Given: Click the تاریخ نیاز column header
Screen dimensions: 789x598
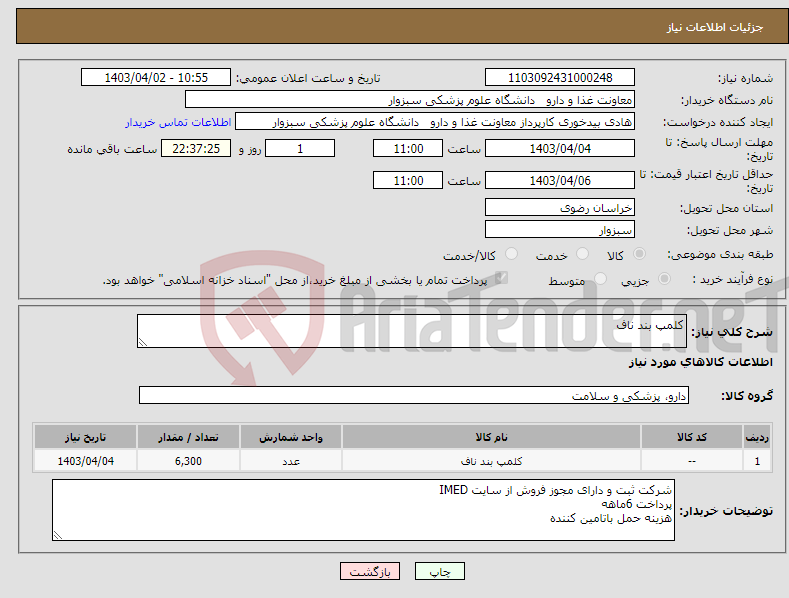Looking at the screenshot, I should 86,437.
